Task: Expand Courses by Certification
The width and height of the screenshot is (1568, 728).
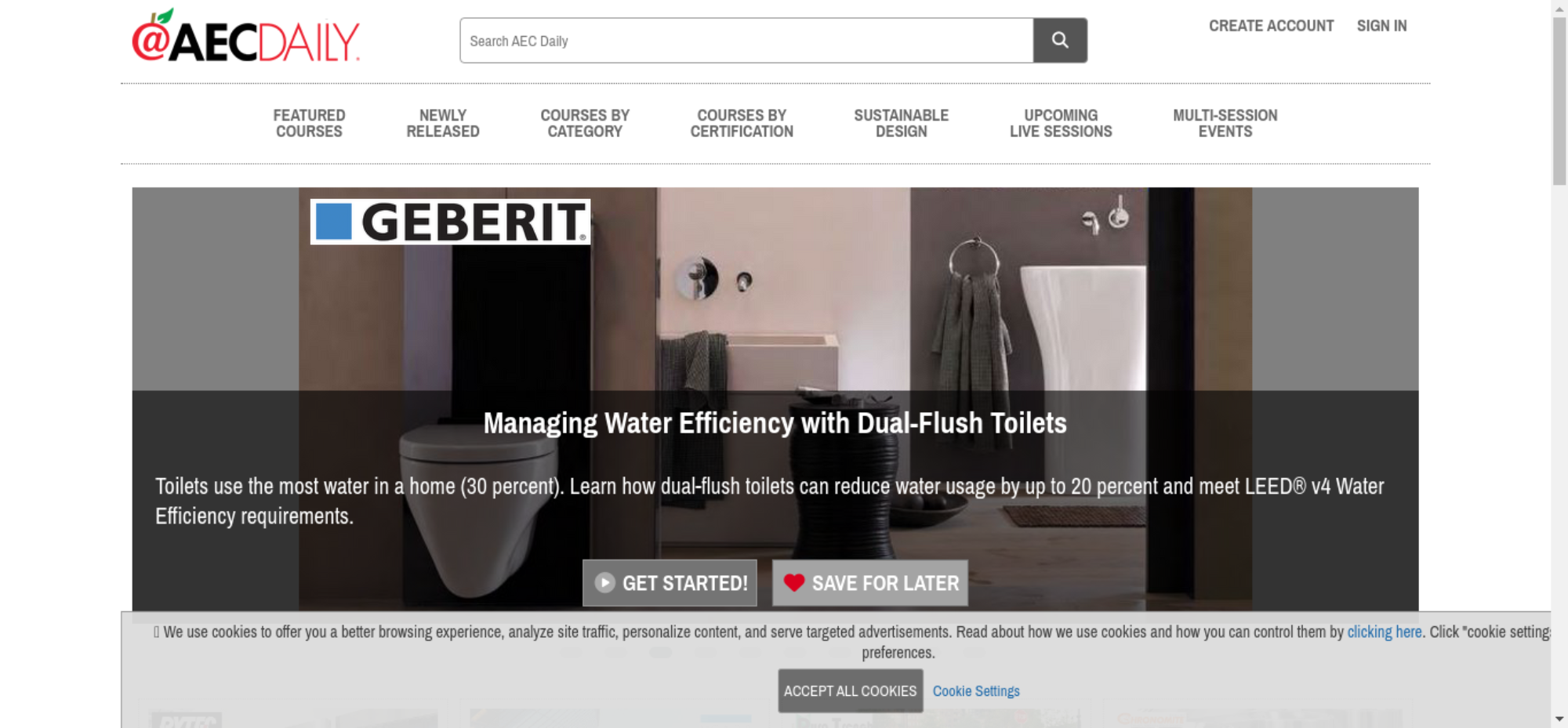Action: click(x=742, y=123)
